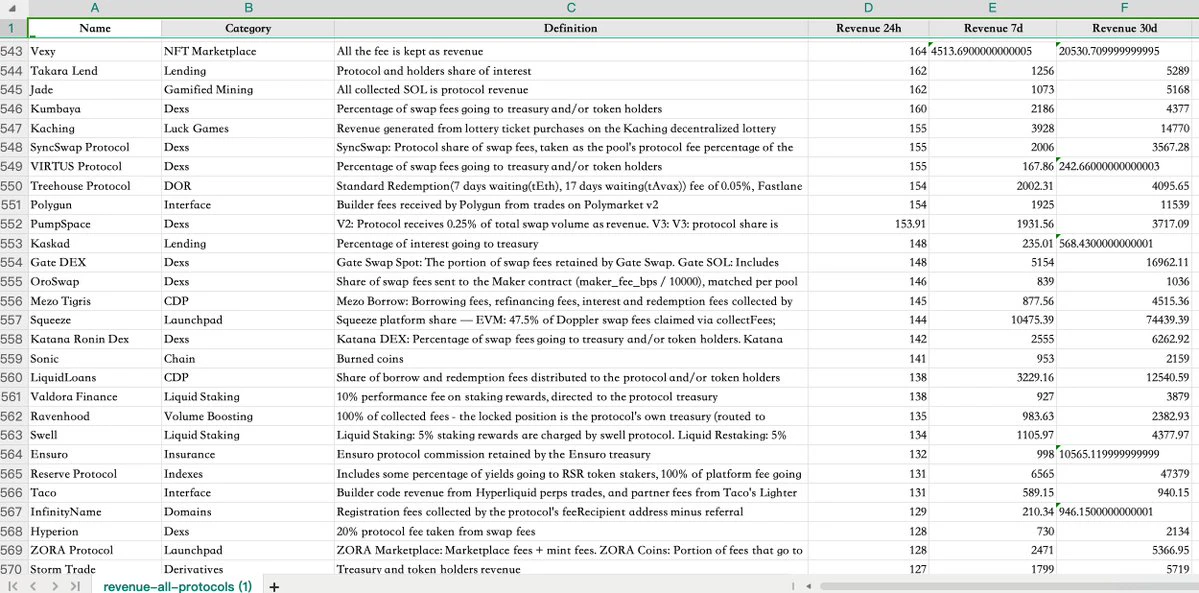Go to the previous sheet using the arrow
This screenshot has width=1199, height=593.
click(x=34, y=586)
